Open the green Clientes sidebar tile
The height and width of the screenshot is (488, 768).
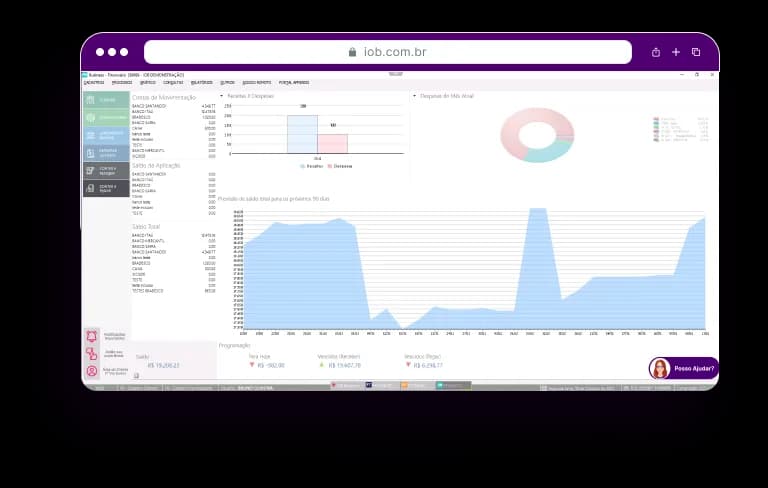106,100
